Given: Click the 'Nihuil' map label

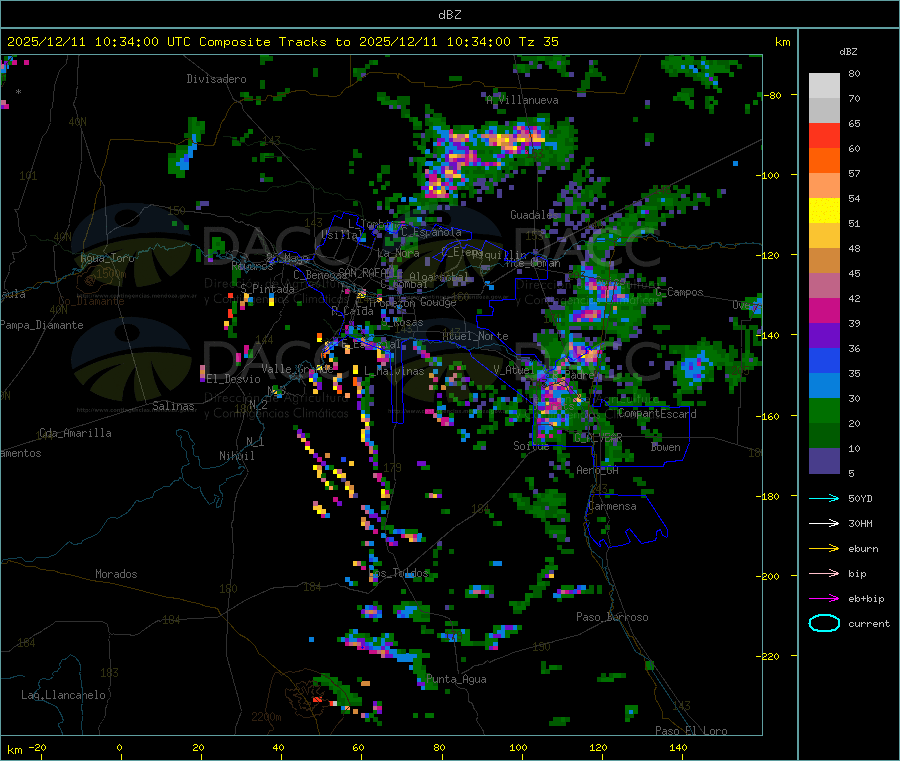Looking at the screenshot, I should coord(237,456).
